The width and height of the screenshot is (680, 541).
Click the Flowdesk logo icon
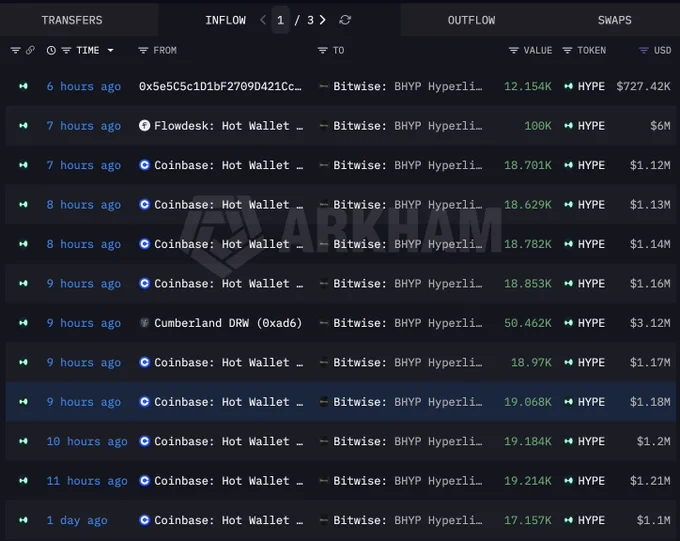tap(144, 126)
